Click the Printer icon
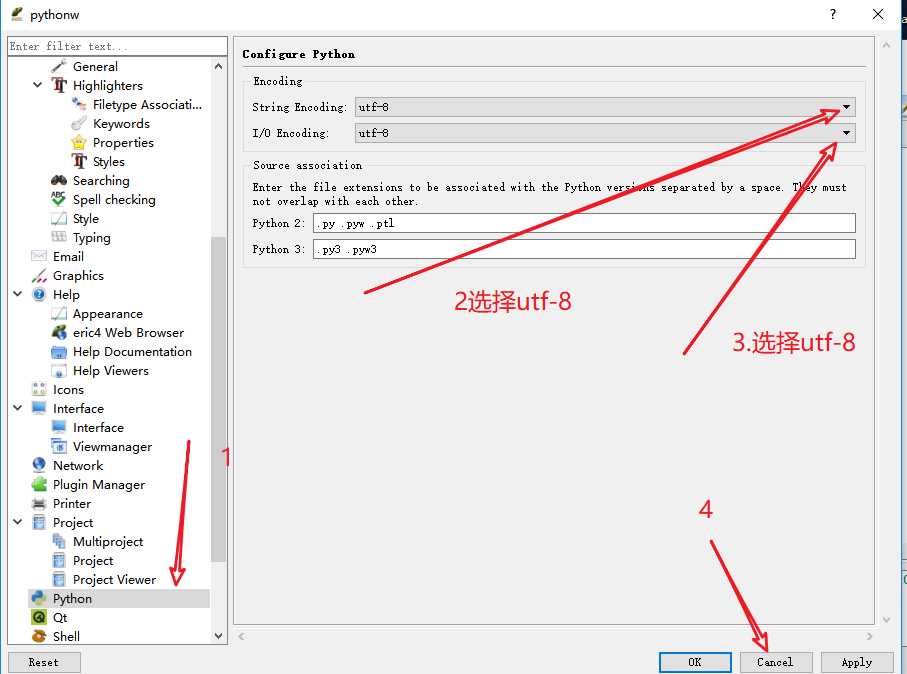The width and height of the screenshot is (907, 674). [39, 503]
